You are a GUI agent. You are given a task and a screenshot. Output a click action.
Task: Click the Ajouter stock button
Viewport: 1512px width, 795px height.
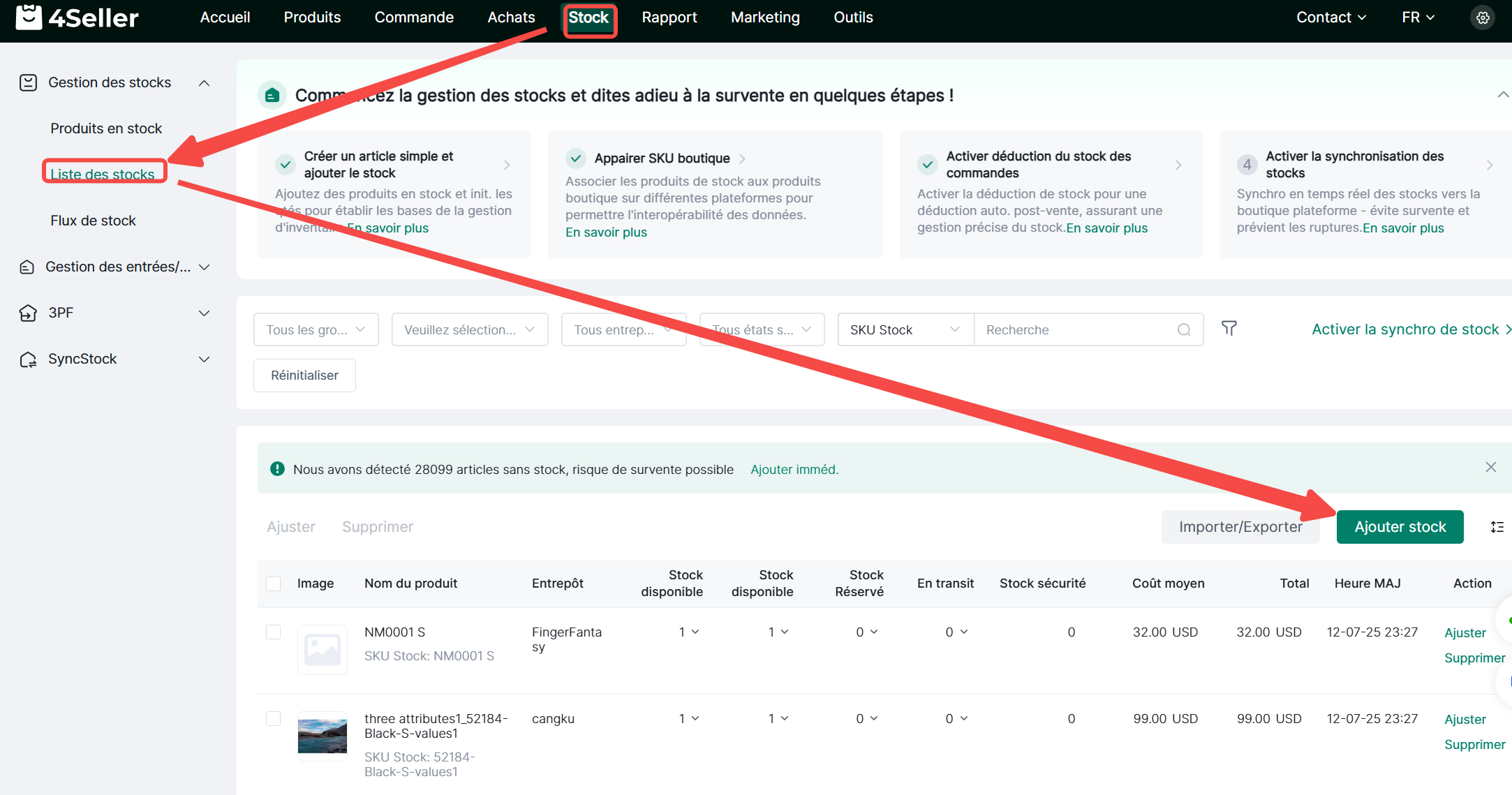1400,527
